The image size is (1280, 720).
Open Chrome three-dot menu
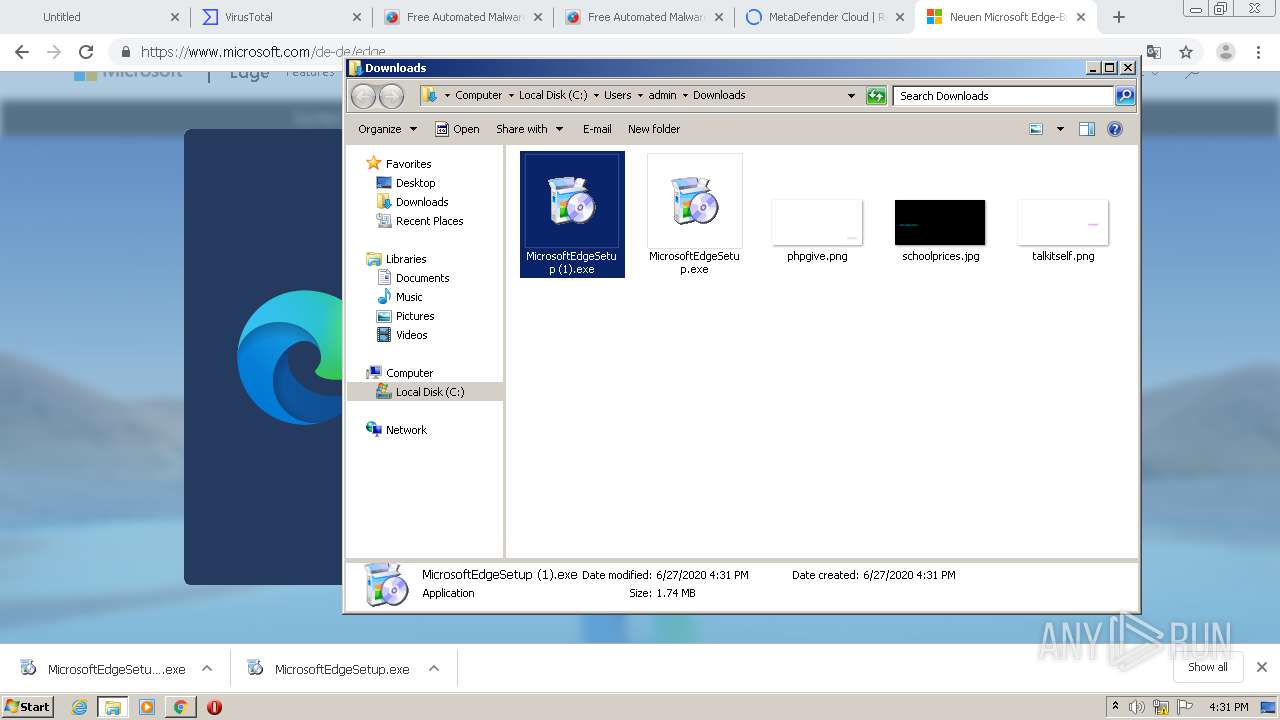coord(1259,52)
